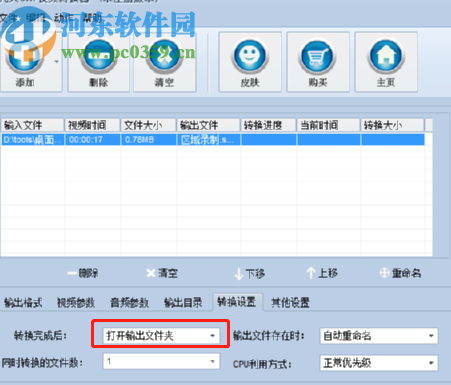Open the 皮肤 (Skin) smiley icon

coord(250,62)
